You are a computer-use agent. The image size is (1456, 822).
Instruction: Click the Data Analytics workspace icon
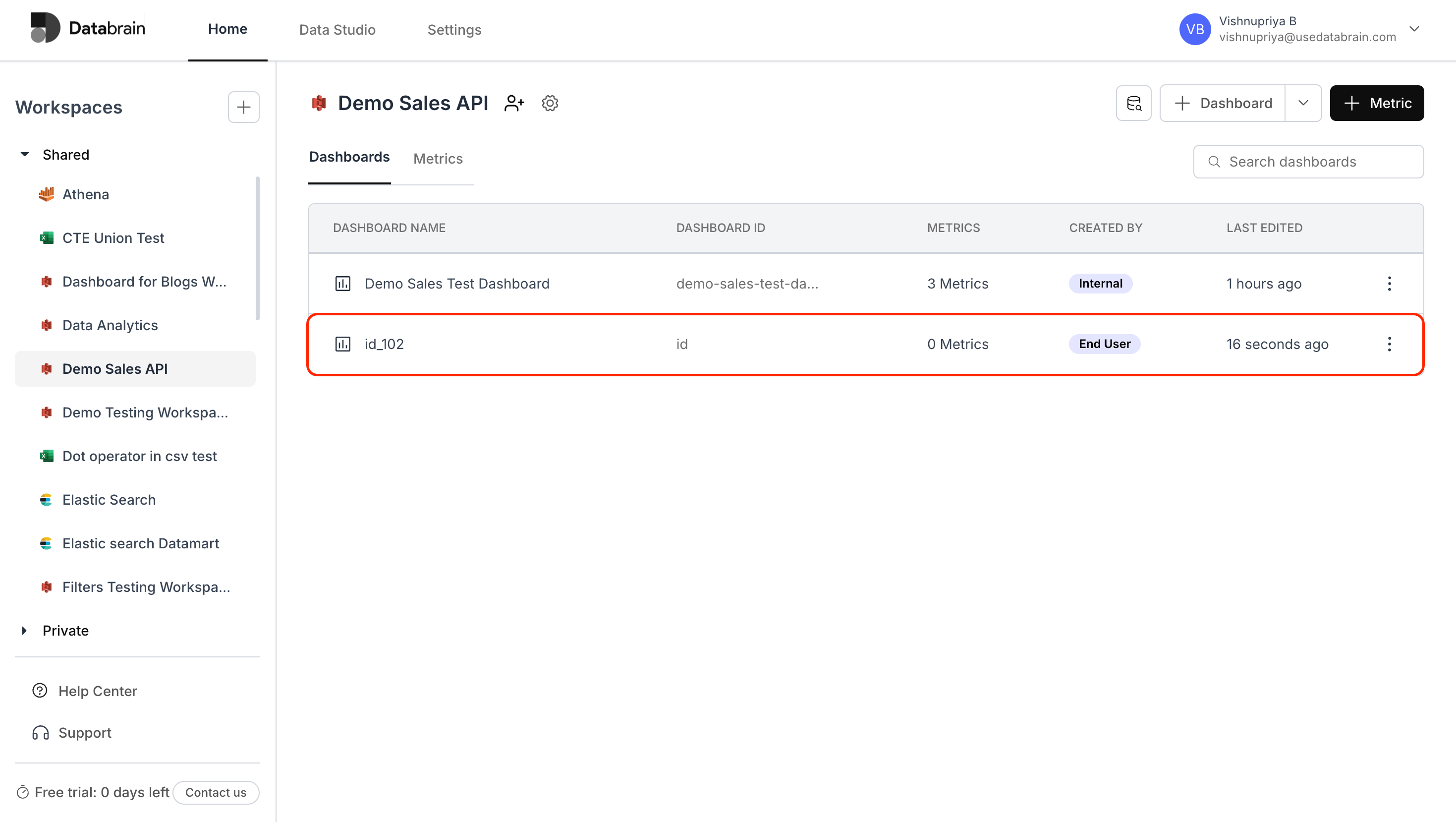point(47,325)
